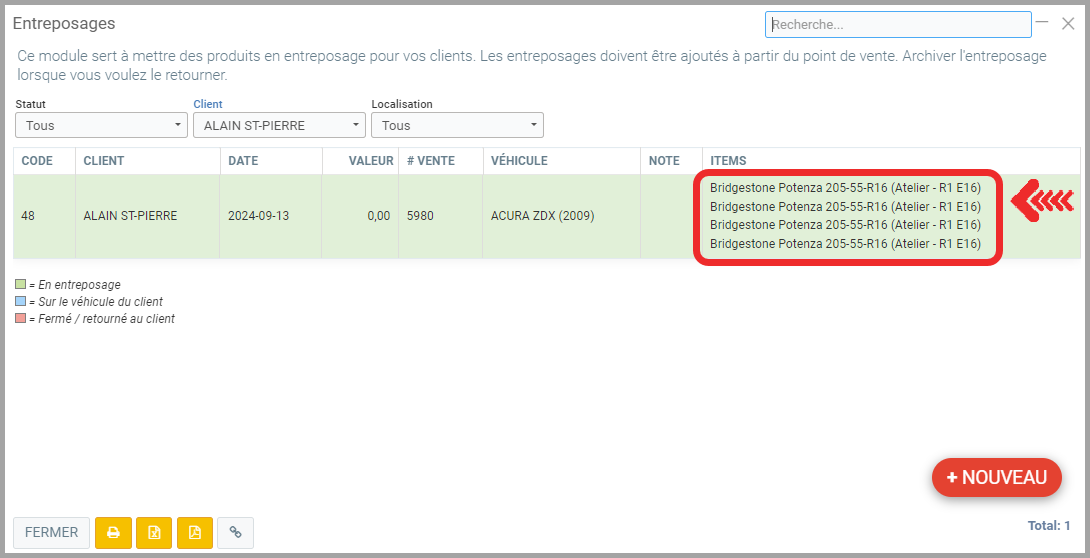Image resolution: width=1090 pixels, height=558 pixels.
Task: Open the Statut dropdown
Action: (x=101, y=125)
